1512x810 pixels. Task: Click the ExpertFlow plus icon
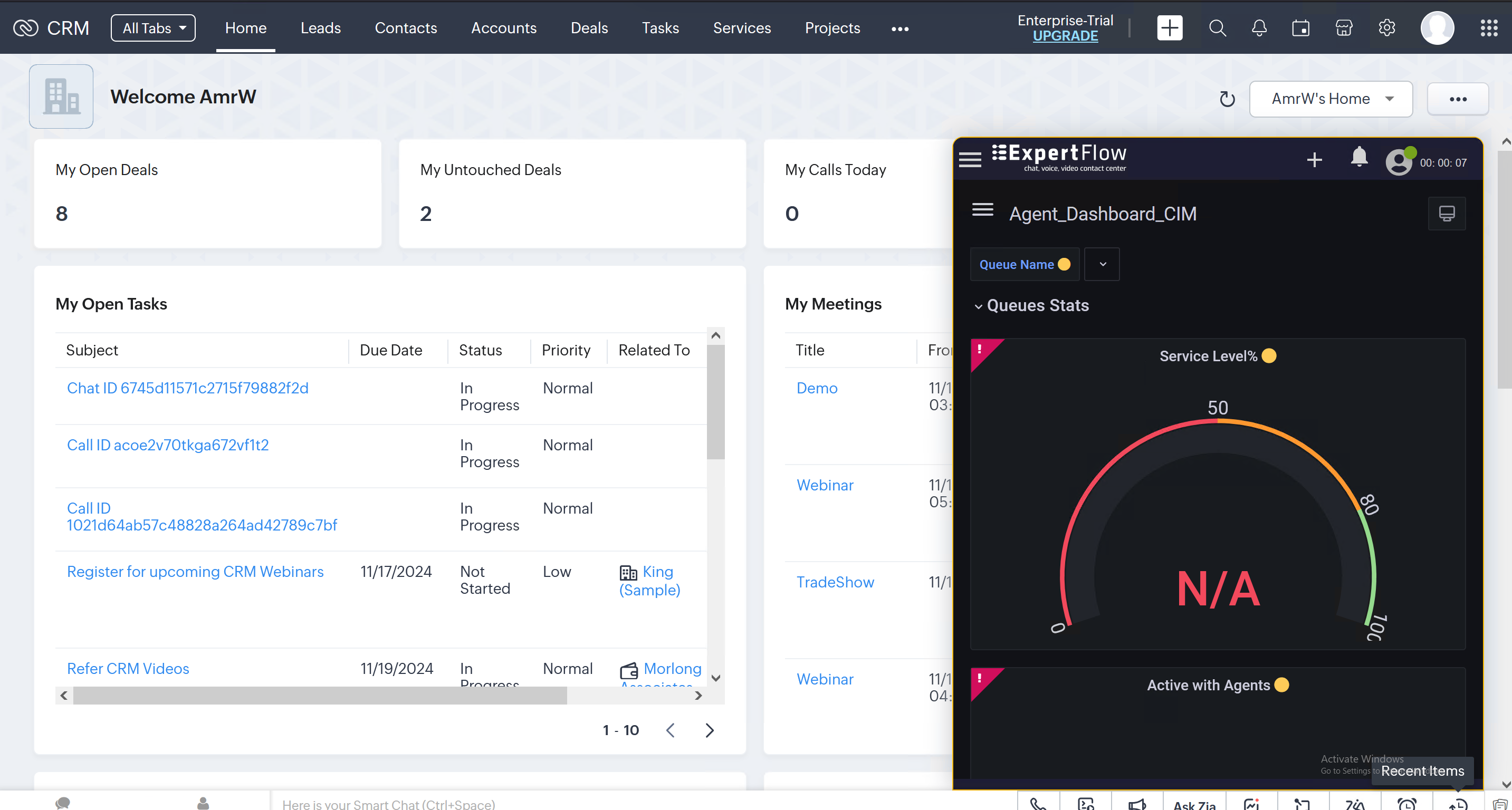1314,160
